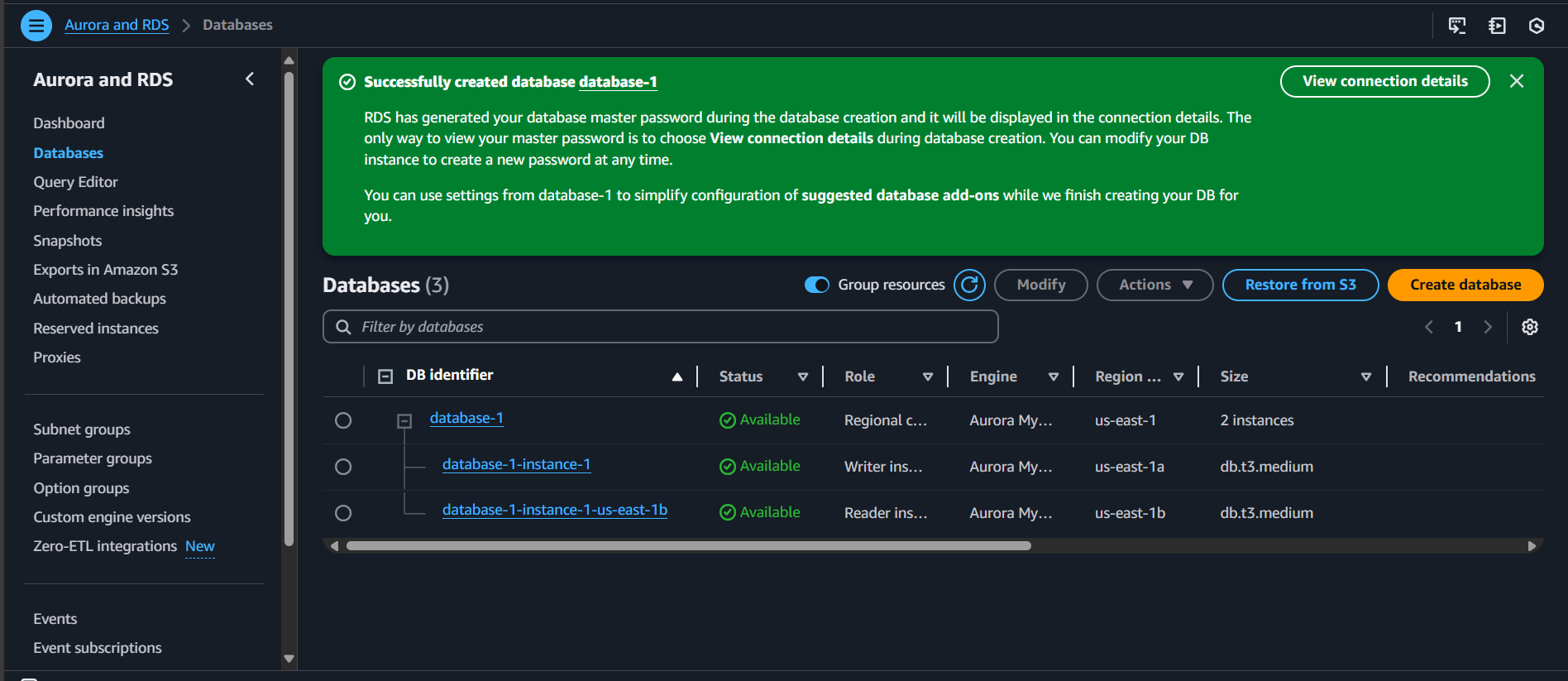Sort the table by Status column

pos(802,376)
